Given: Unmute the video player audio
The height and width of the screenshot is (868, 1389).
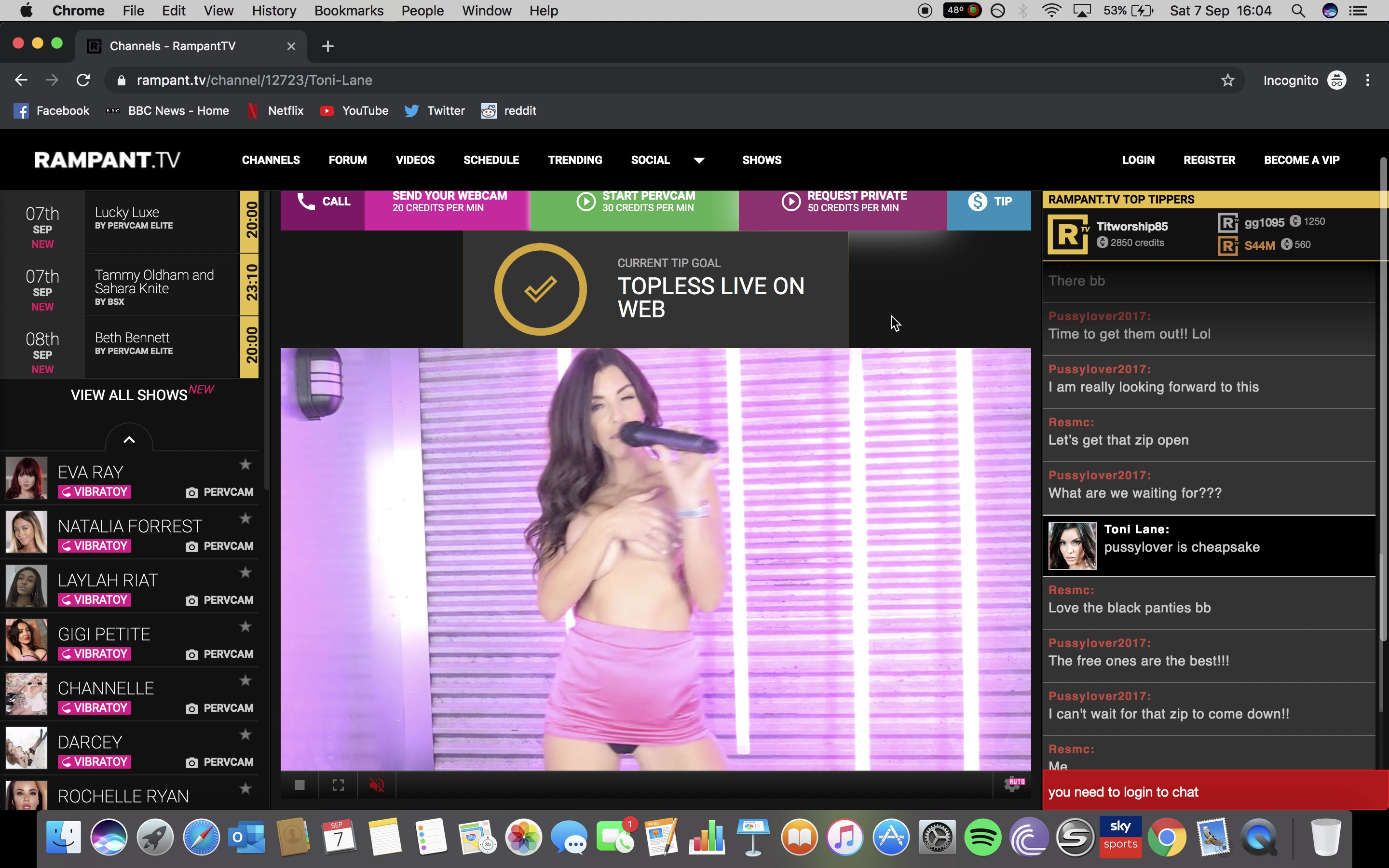Looking at the screenshot, I should click(x=377, y=785).
